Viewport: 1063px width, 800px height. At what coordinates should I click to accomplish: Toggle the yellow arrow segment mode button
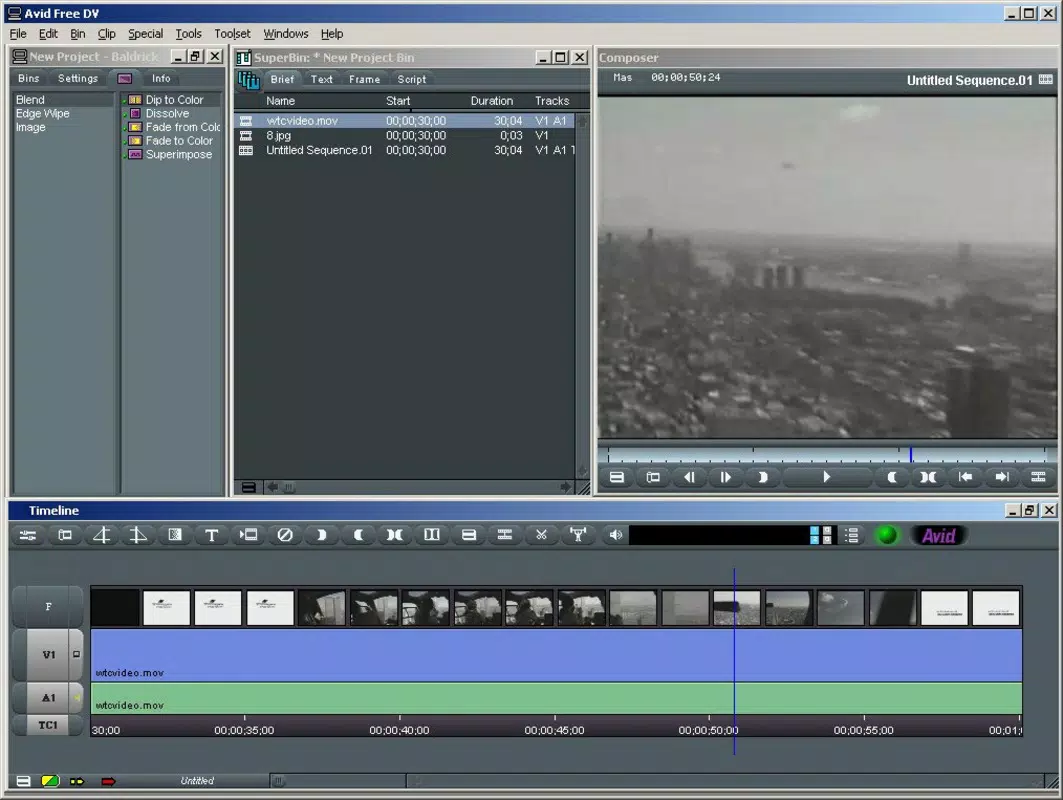77,781
